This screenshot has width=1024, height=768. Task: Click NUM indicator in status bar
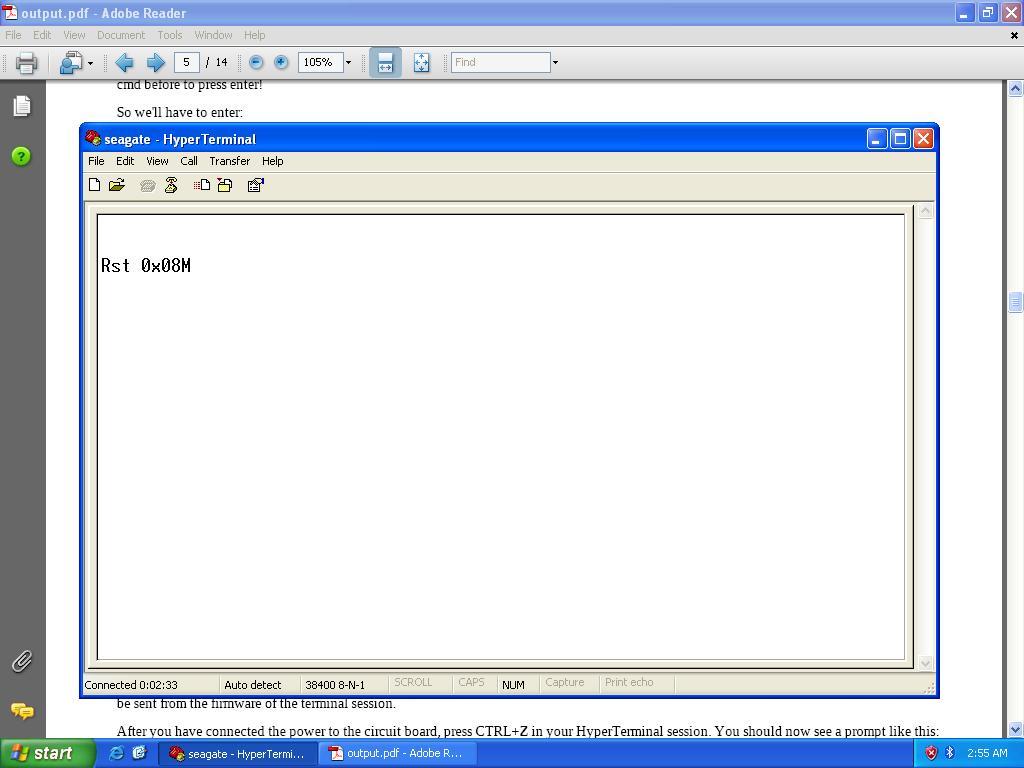tap(513, 685)
